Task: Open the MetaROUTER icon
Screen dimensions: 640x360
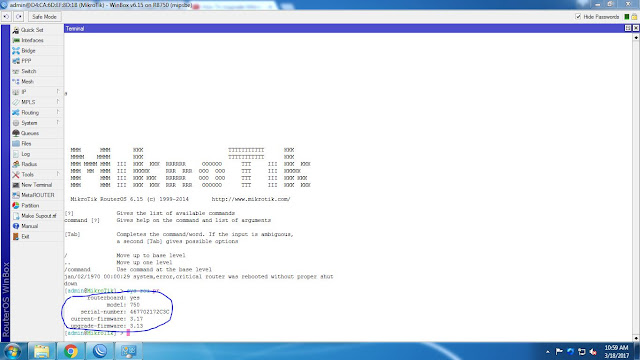Action: pyautogui.click(x=16, y=195)
